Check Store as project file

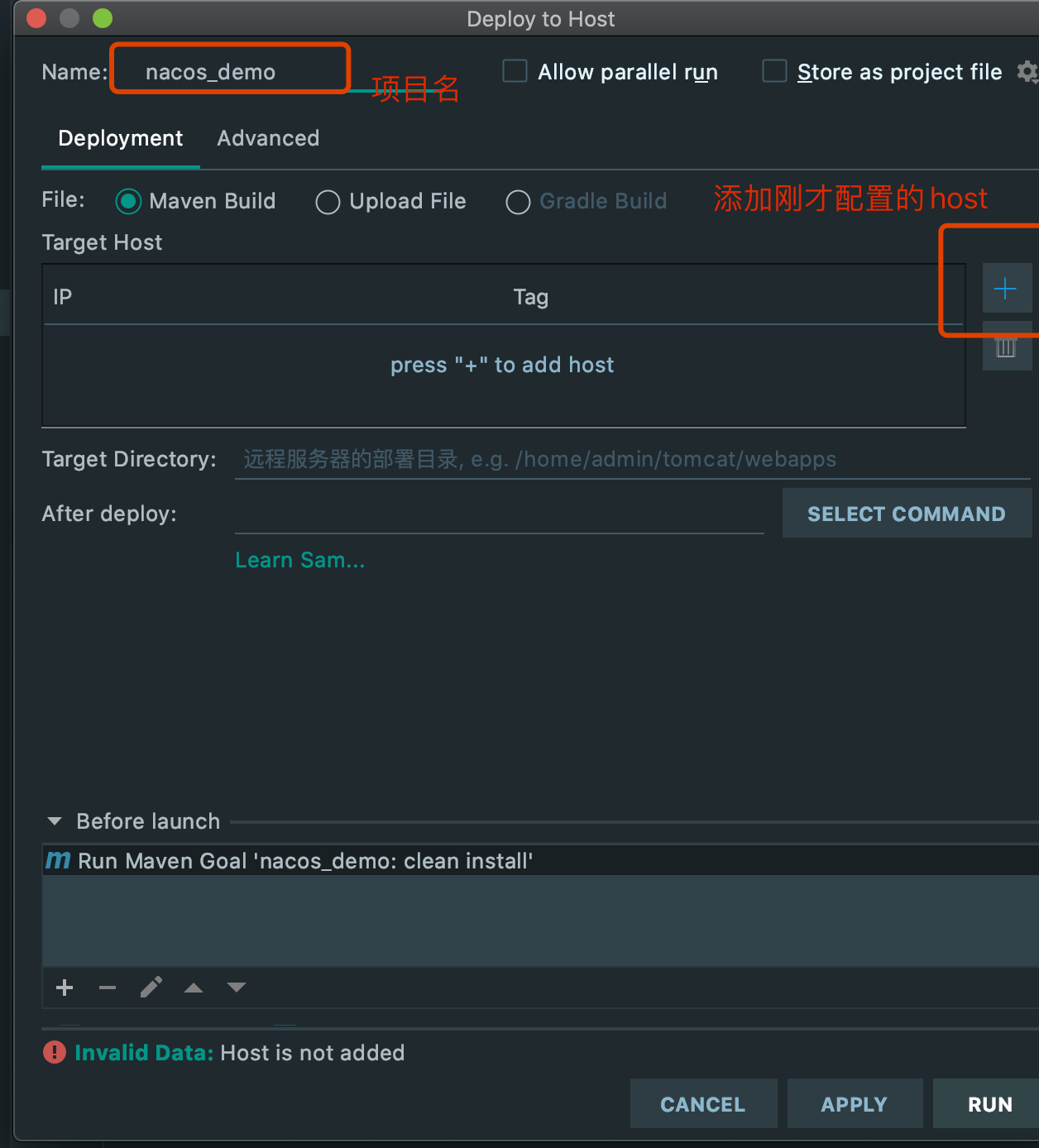774,71
